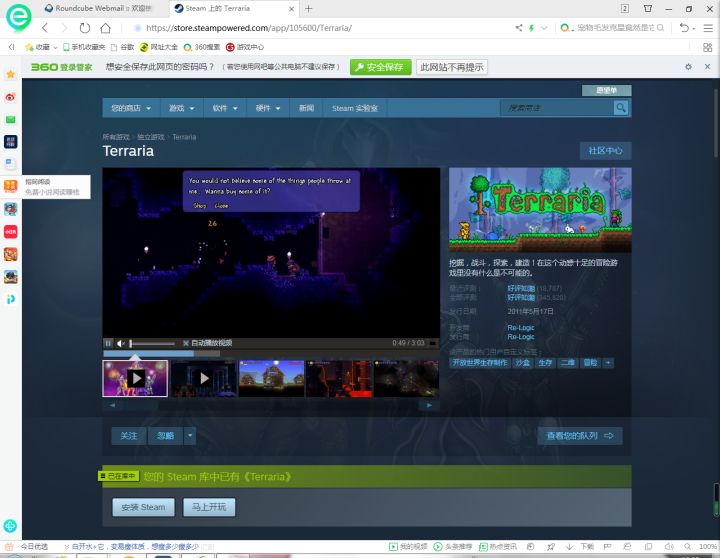Click the Re-Logic developer link
This screenshot has height=558, width=720.
point(521,328)
